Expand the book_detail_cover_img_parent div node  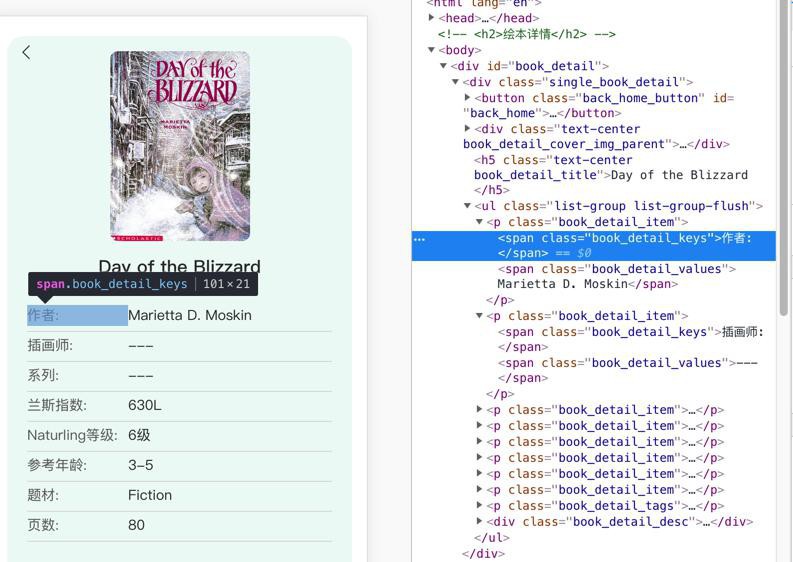(x=467, y=128)
